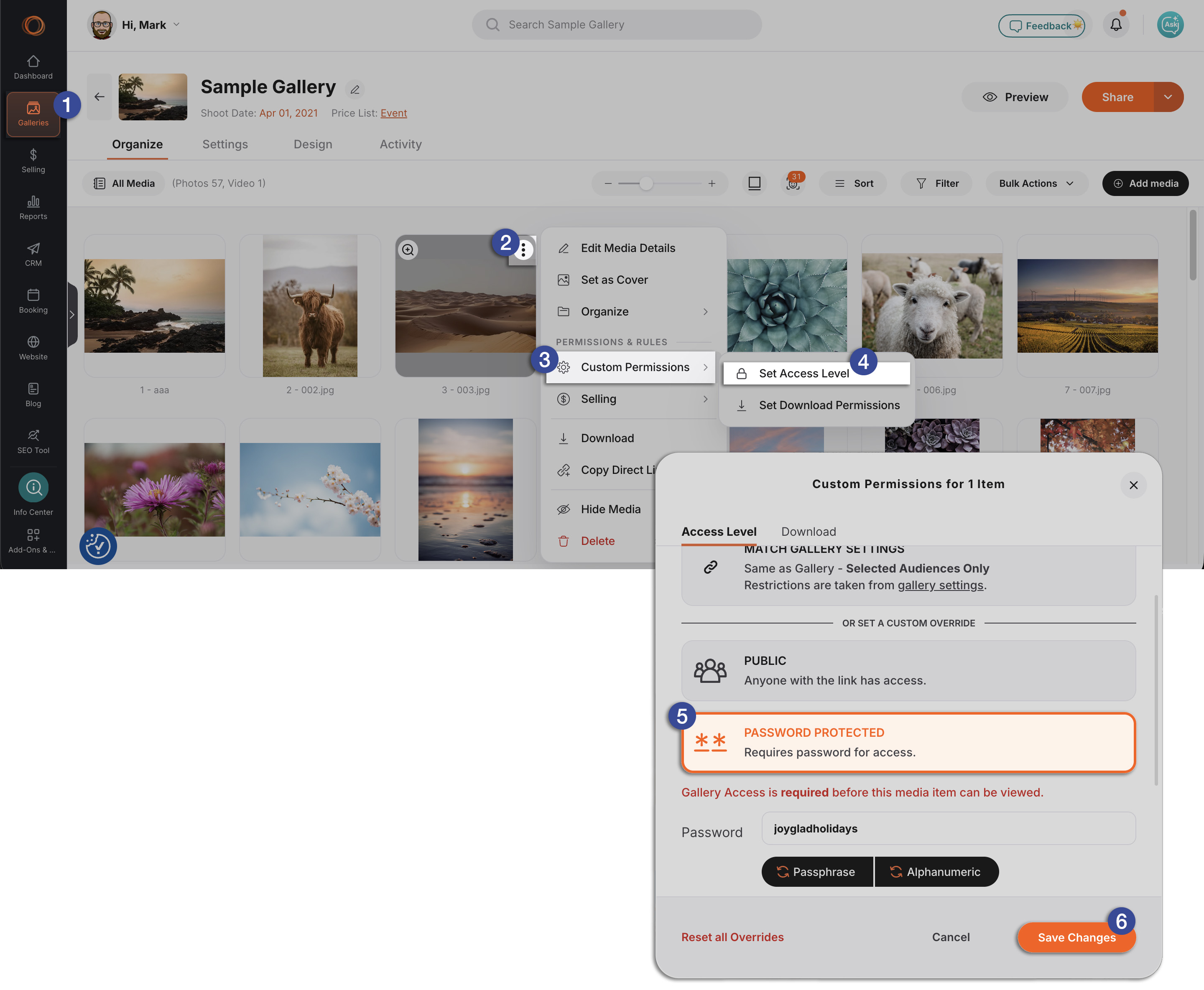This screenshot has height=990, width=1204.
Task: Open the Website section
Action: pos(33,348)
